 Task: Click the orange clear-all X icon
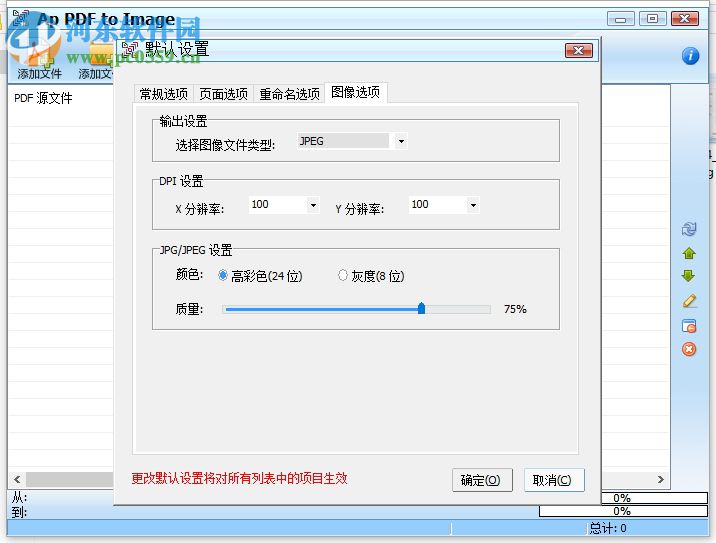[689, 349]
